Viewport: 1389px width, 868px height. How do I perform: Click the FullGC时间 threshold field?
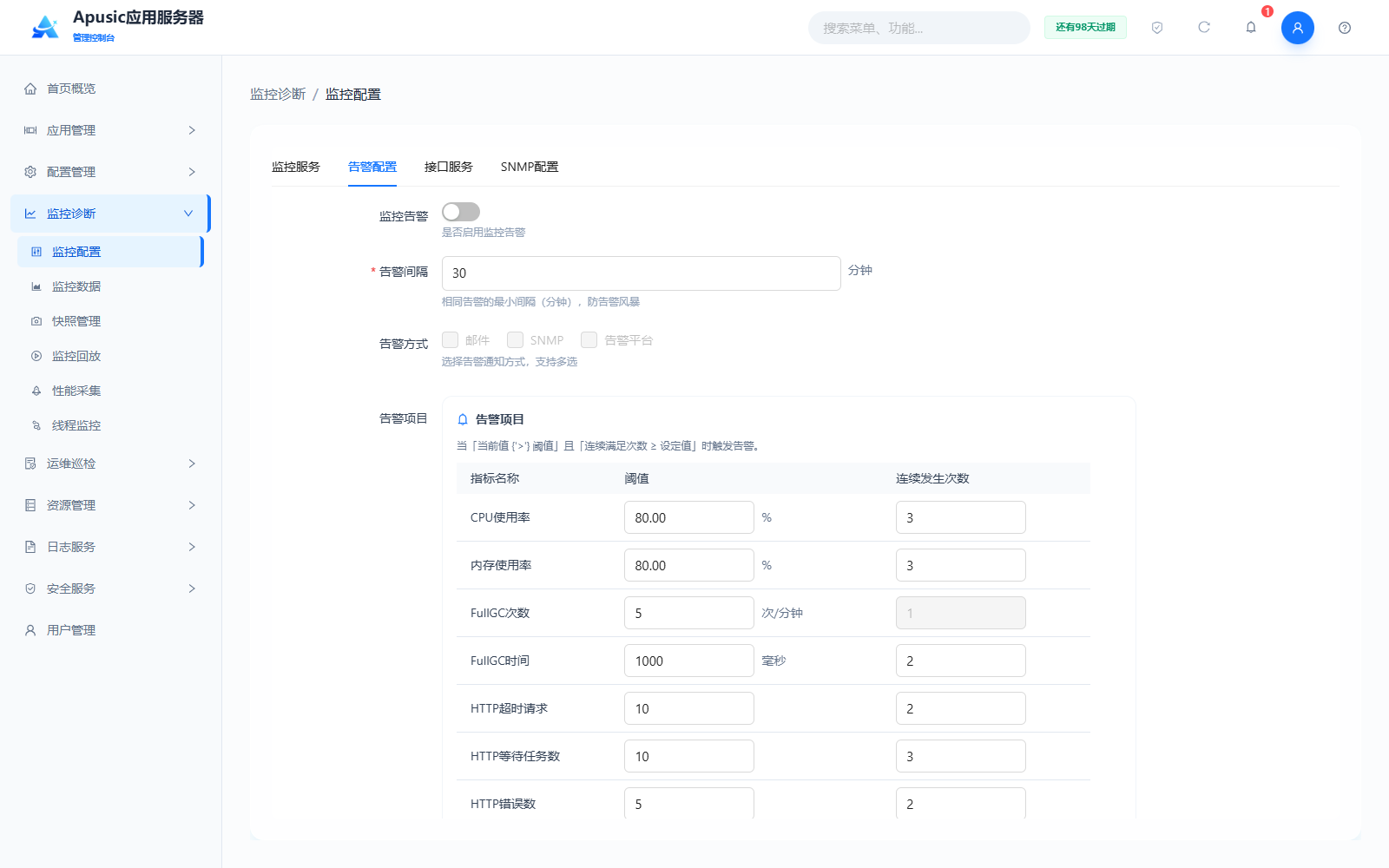(689, 661)
